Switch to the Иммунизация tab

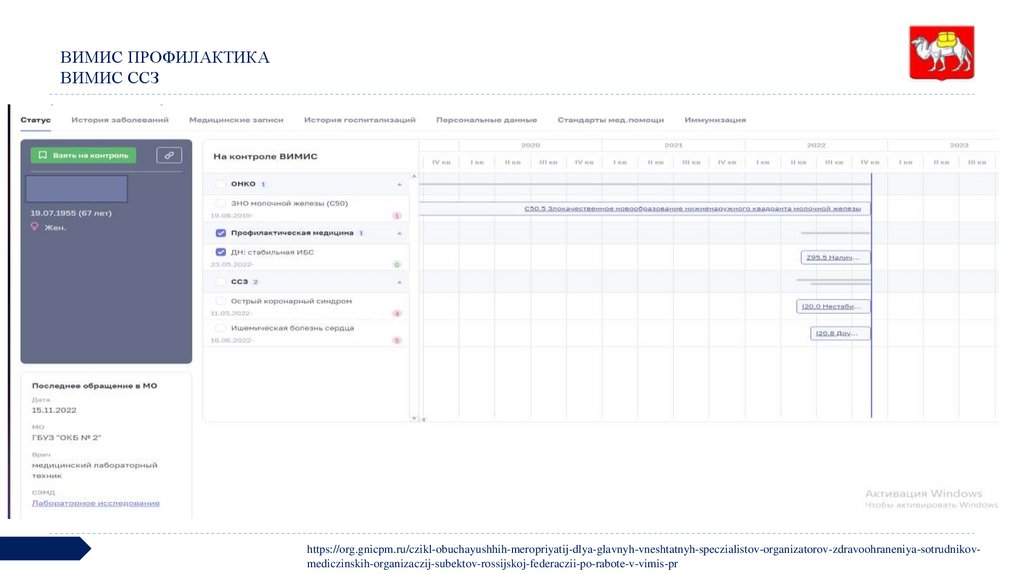(x=715, y=120)
